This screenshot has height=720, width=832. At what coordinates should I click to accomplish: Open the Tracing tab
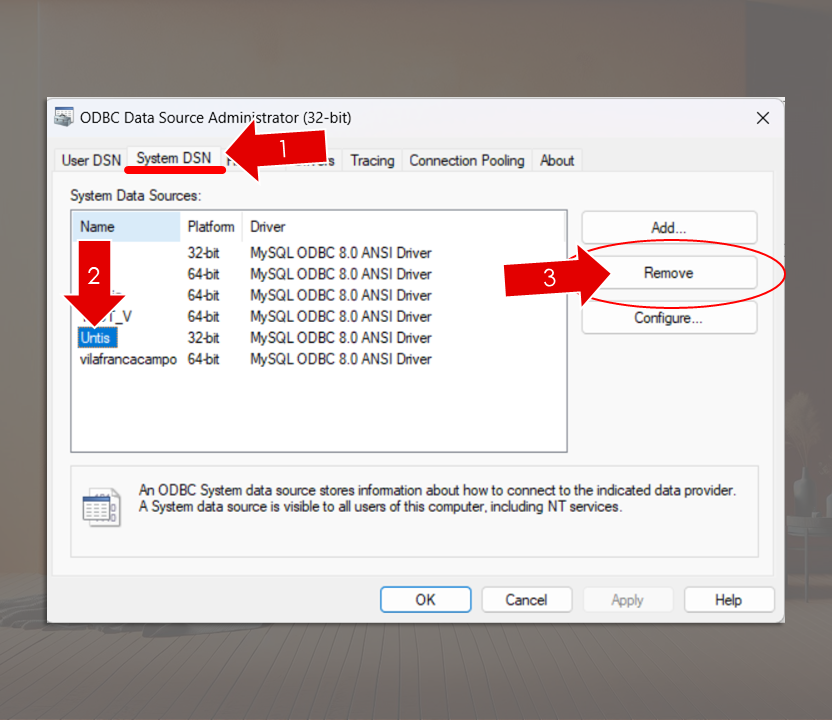(x=371, y=161)
